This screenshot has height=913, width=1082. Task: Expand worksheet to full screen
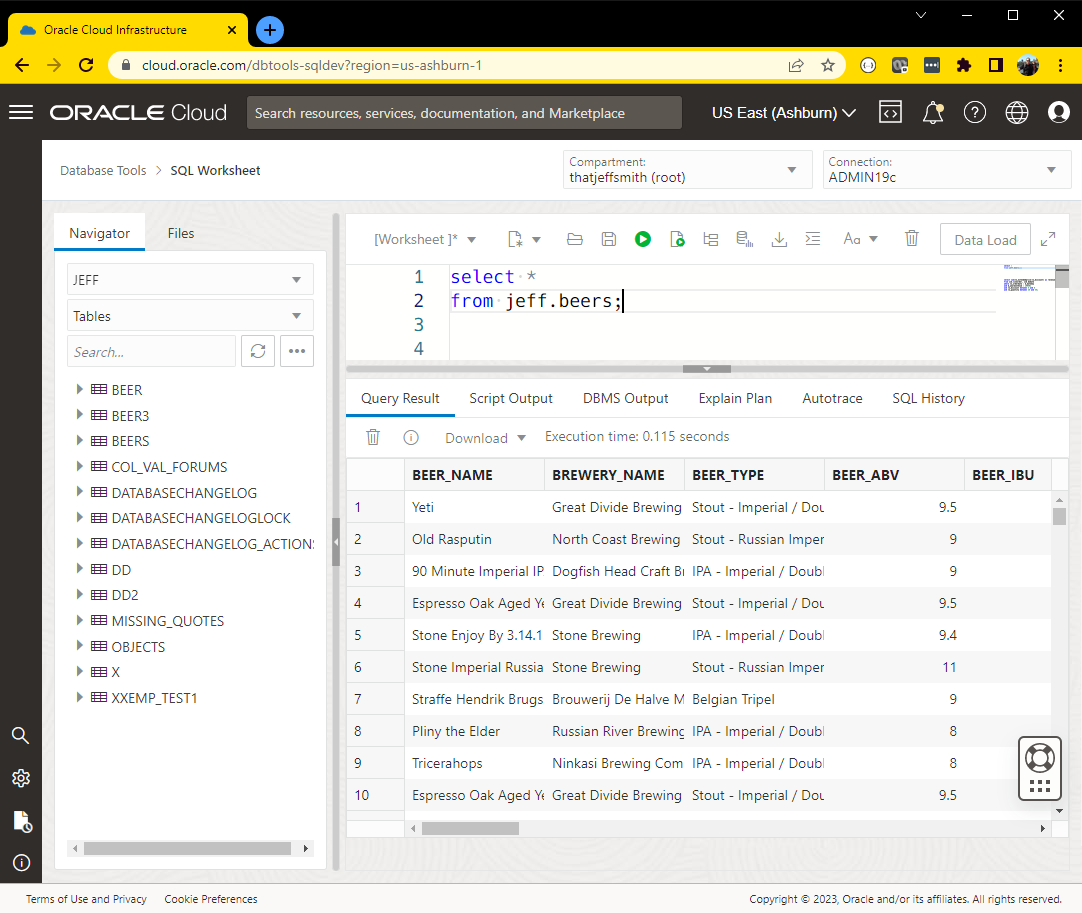click(x=1047, y=239)
